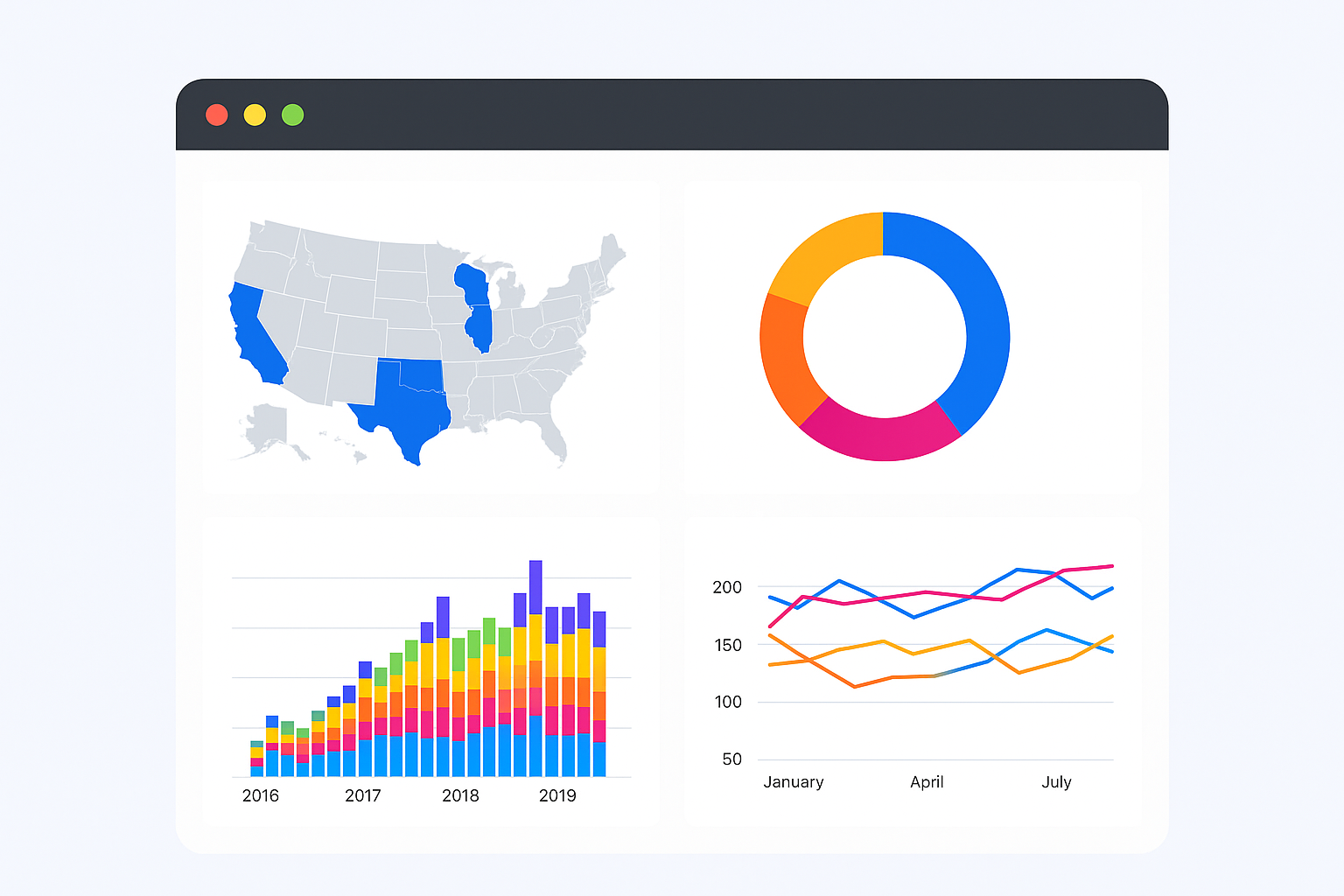Click the purple top of the tallest bar

535,586
